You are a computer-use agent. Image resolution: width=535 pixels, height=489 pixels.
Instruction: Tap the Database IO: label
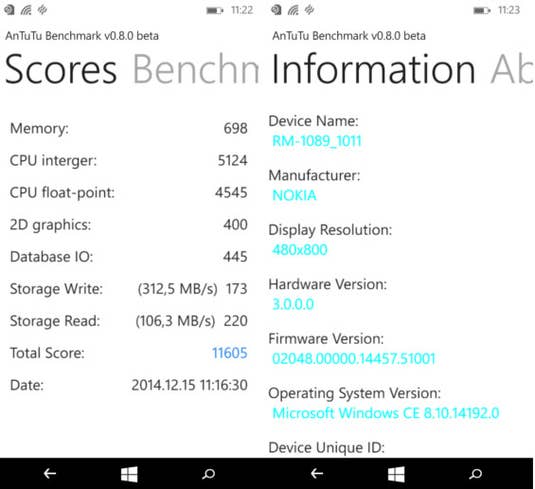[52, 257]
